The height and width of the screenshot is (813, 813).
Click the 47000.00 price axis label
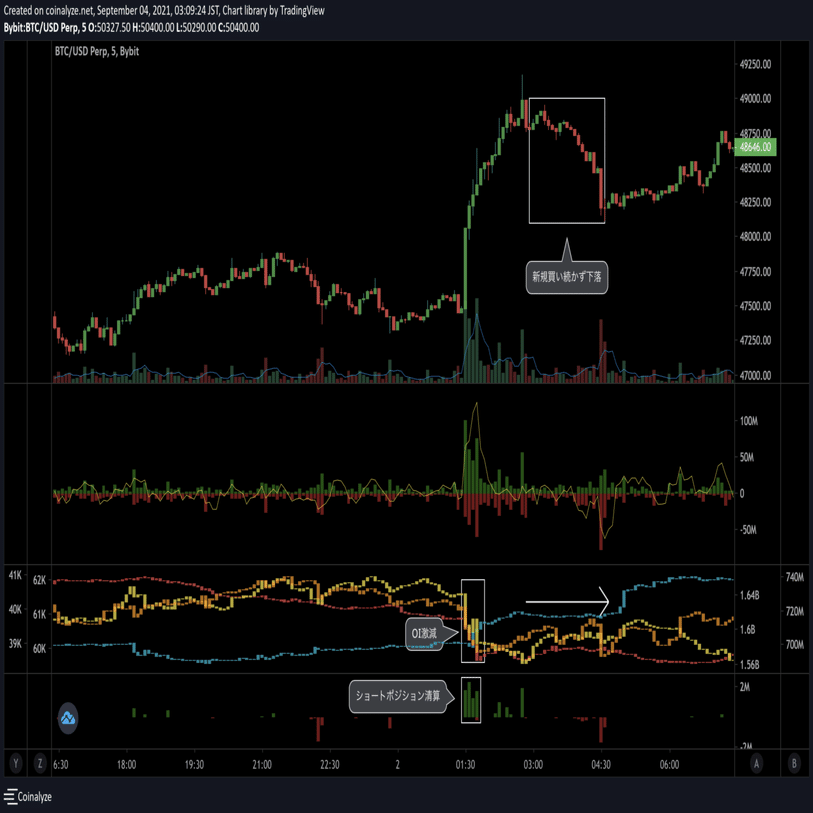pyautogui.click(x=755, y=375)
